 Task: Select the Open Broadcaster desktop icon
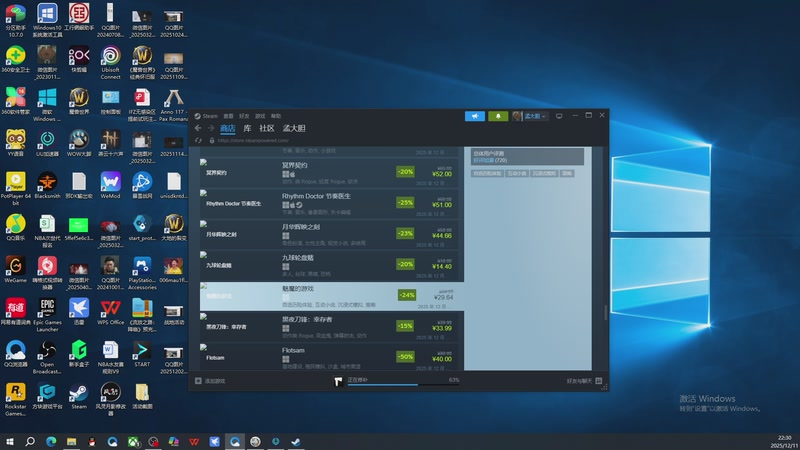47,357
